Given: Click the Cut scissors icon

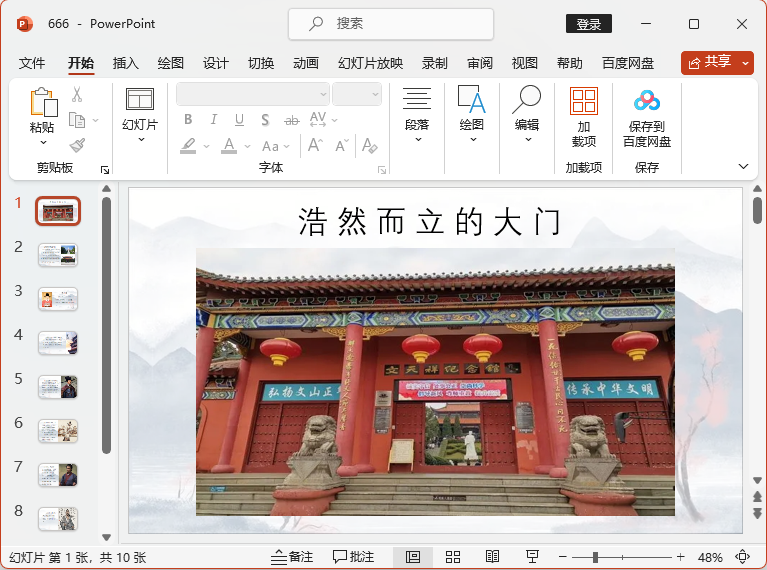Looking at the screenshot, I should (77, 95).
